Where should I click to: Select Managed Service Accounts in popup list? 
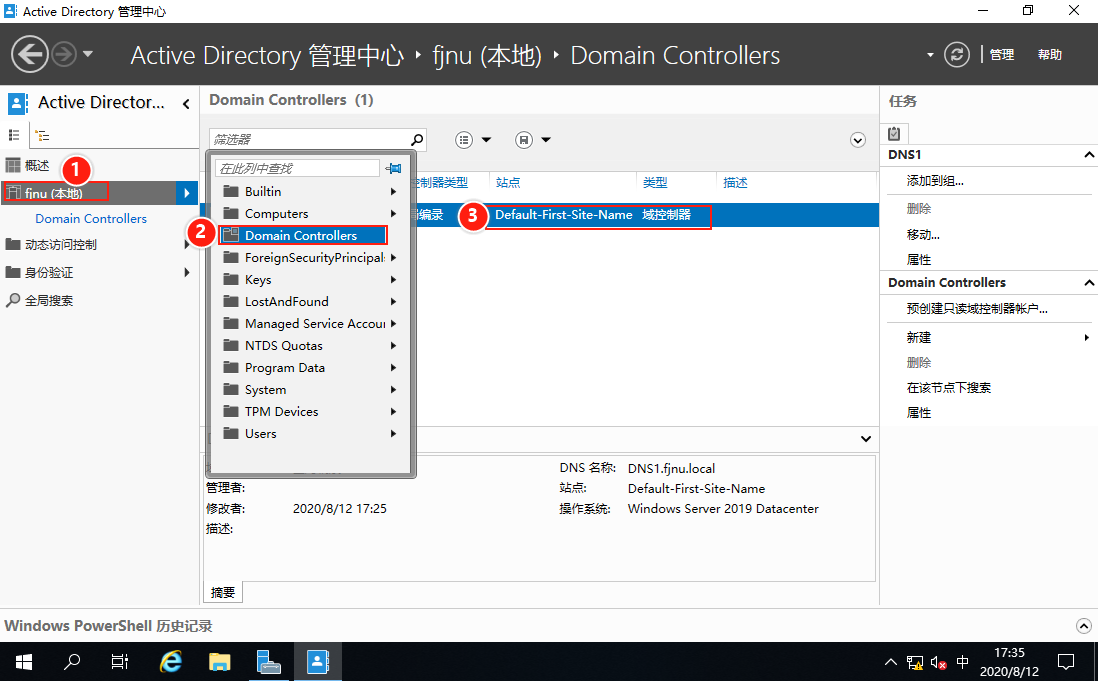pyautogui.click(x=311, y=323)
